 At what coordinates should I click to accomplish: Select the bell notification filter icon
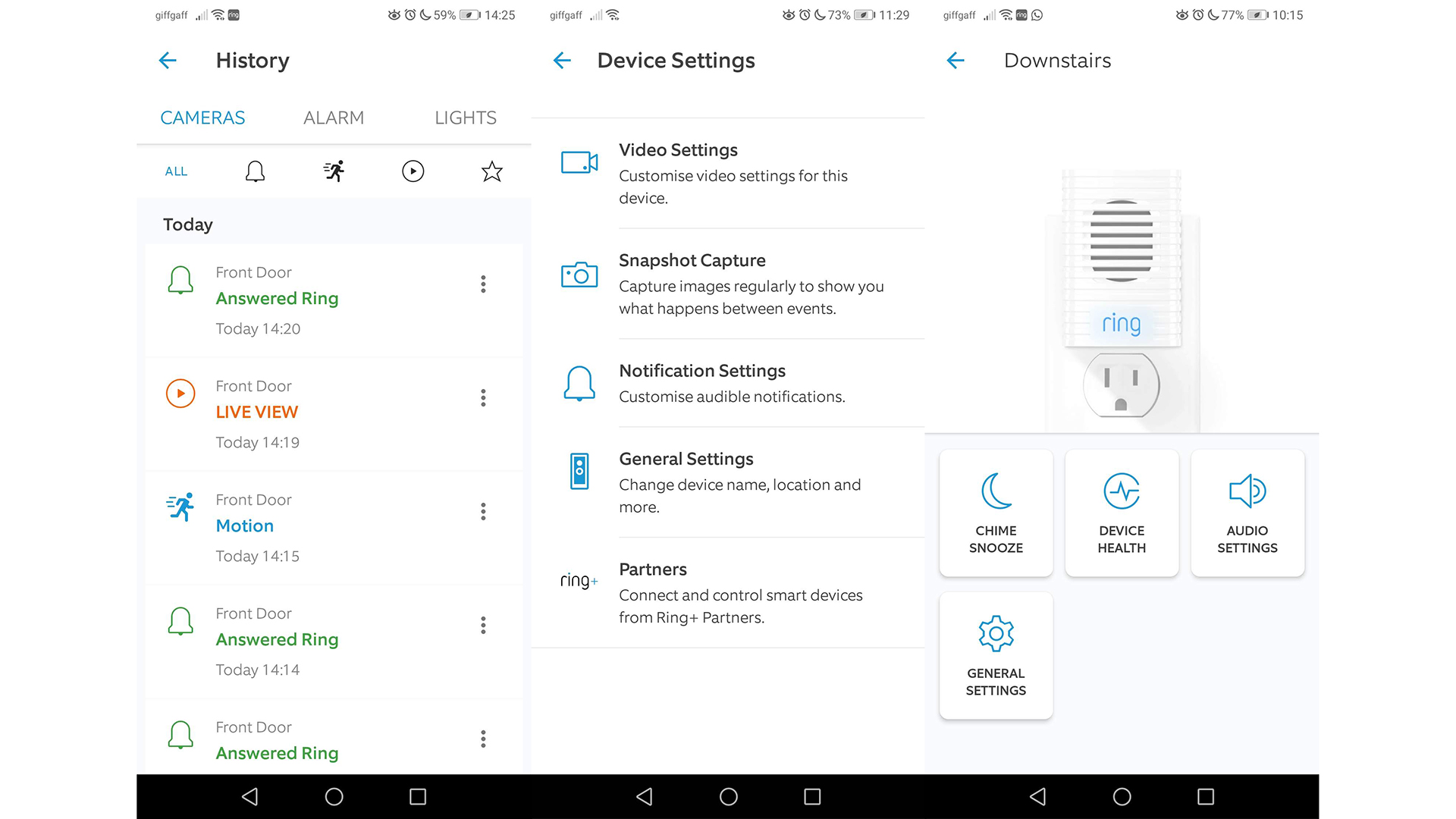253,169
